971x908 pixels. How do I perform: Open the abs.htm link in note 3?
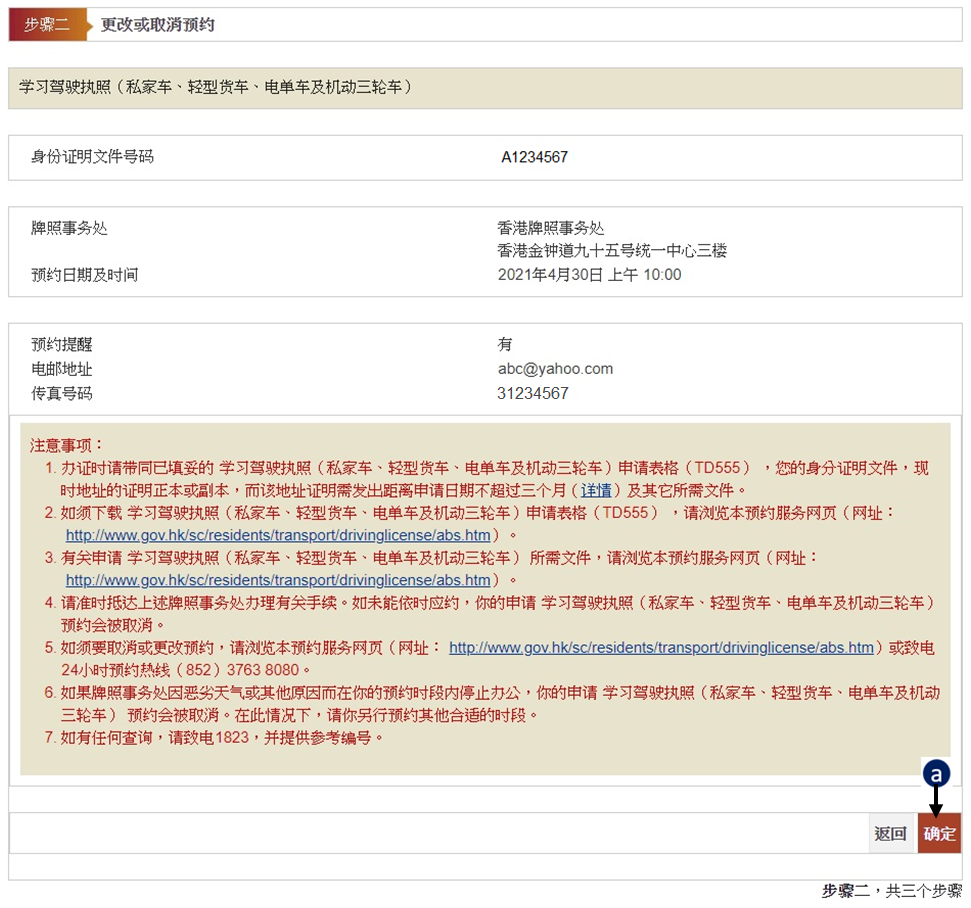278,580
